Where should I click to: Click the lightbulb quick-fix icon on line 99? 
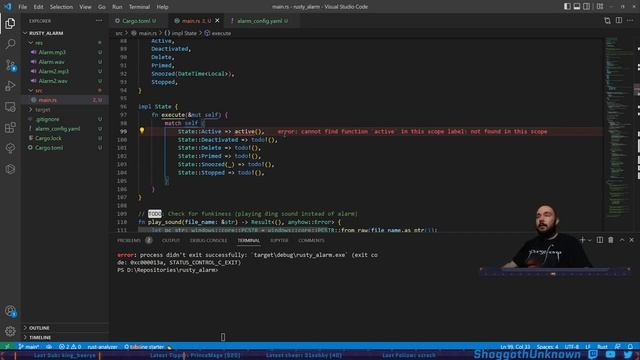click(x=142, y=131)
